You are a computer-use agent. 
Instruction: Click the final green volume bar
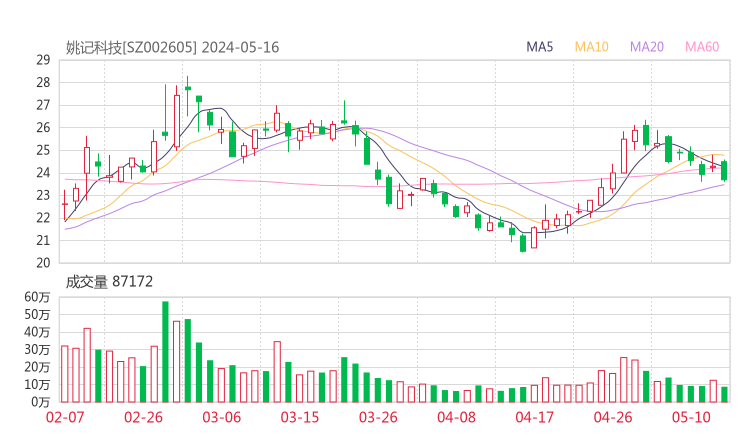724,395
